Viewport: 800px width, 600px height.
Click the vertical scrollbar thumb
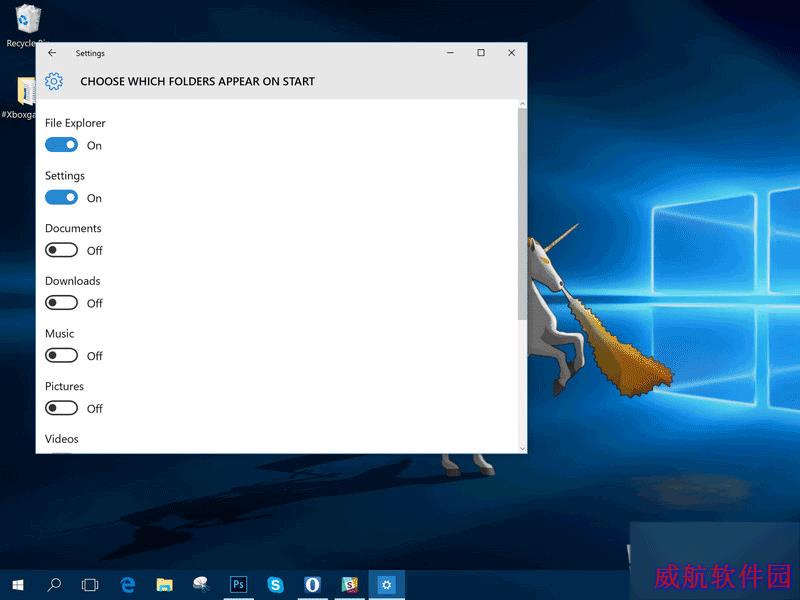(522, 214)
